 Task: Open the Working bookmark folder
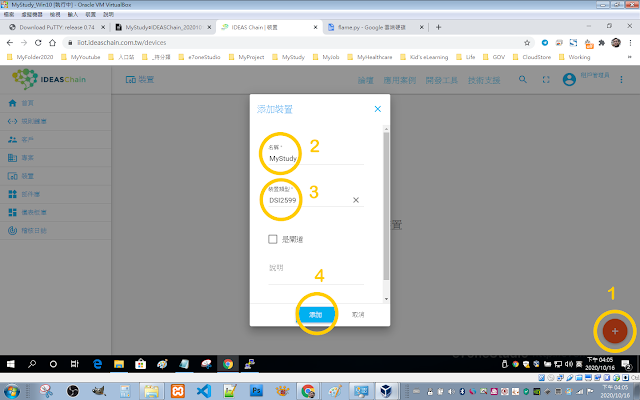click(575, 57)
